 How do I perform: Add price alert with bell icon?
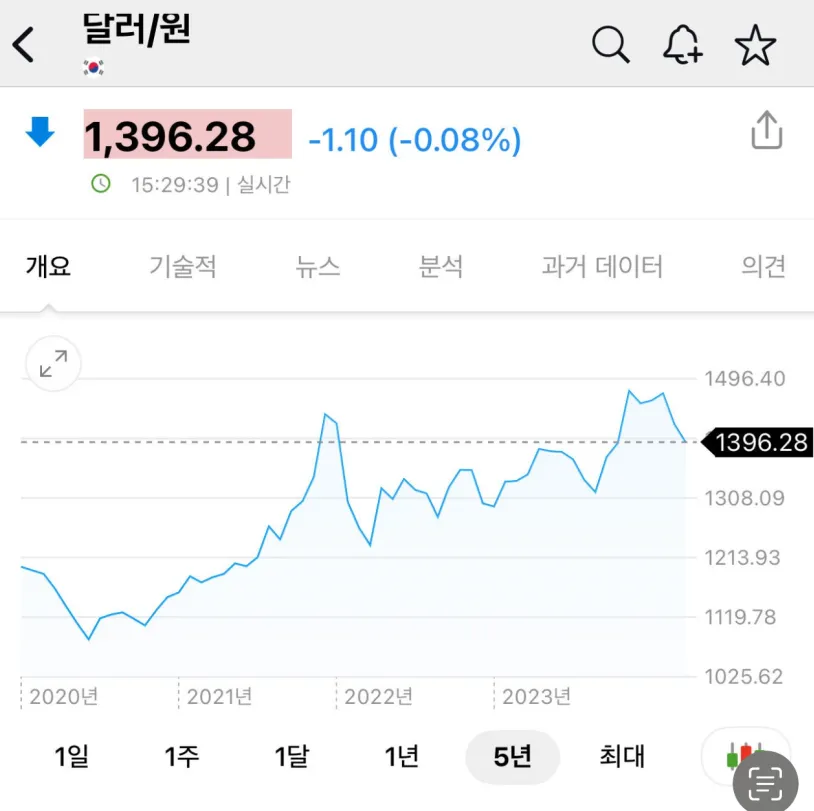point(683,45)
